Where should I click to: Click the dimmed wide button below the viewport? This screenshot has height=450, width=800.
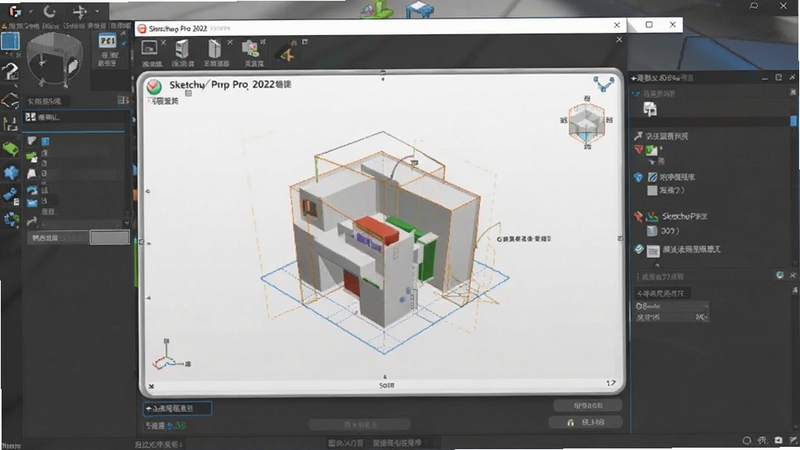(359, 424)
